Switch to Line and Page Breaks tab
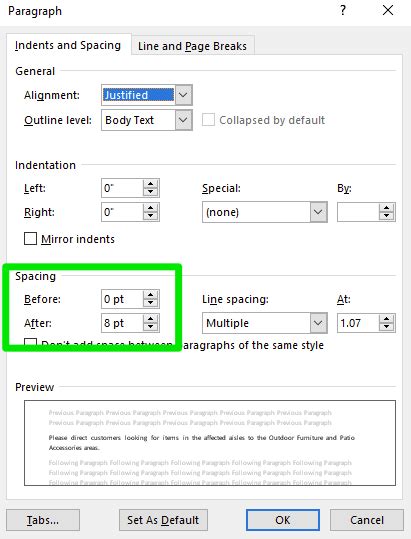The image size is (411, 539). pos(192,46)
